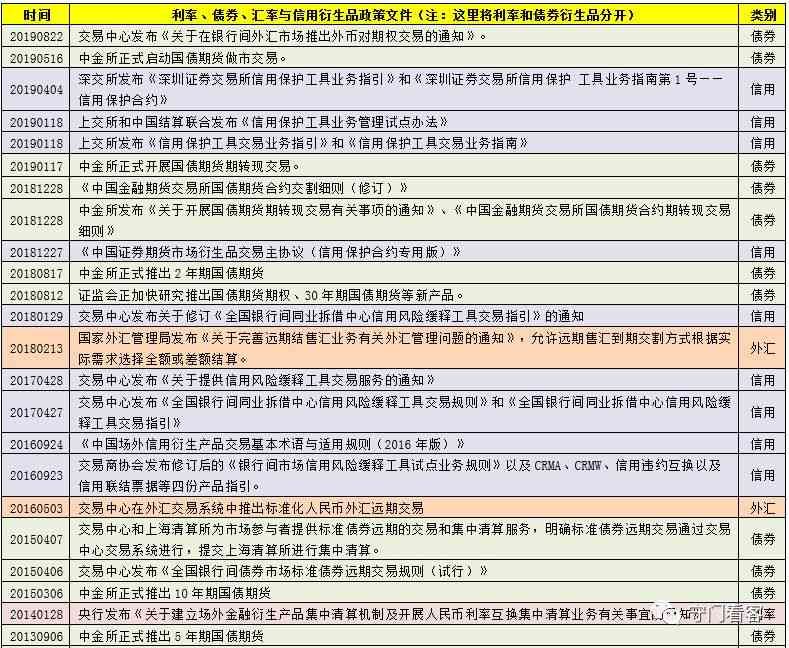The height and width of the screenshot is (648, 789).
Task: Click the entry 中金所发布《关于开展国债期货期转现交易有关事项的通知》
Action: 405,220
